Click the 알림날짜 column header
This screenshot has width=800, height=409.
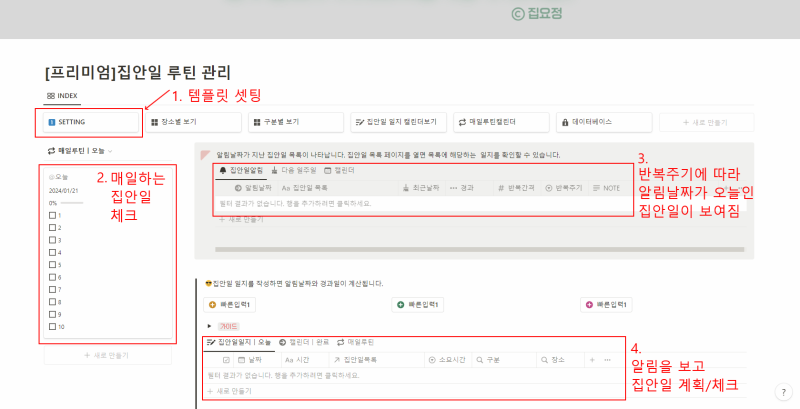[x=253, y=188]
